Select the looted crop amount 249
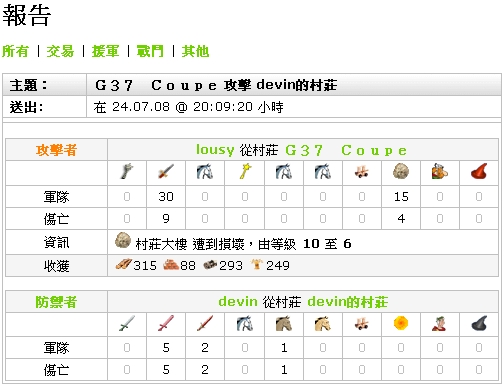 click(x=278, y=266)
